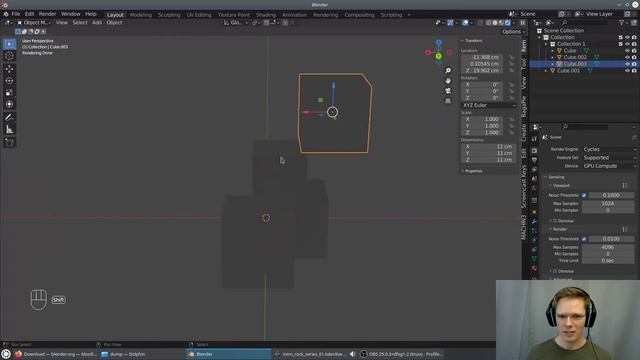
Task: Open the File menu
Action: click(16, 14)
